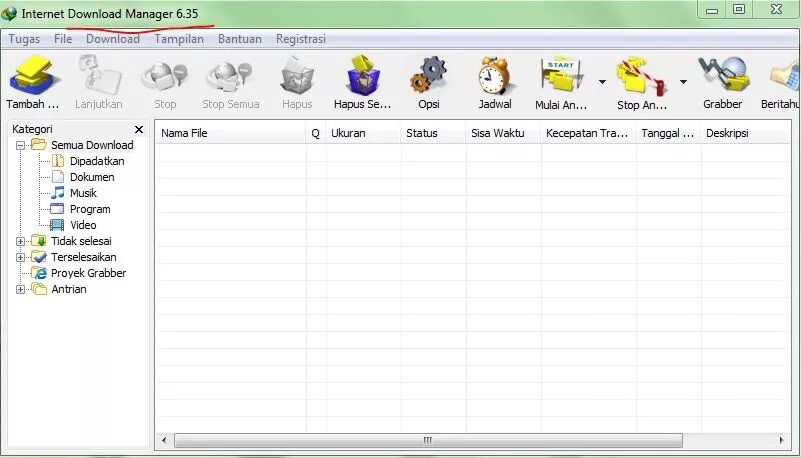Screen dimensions: 801x458
Task: Open the Registrasi menu
Action: 301,39
